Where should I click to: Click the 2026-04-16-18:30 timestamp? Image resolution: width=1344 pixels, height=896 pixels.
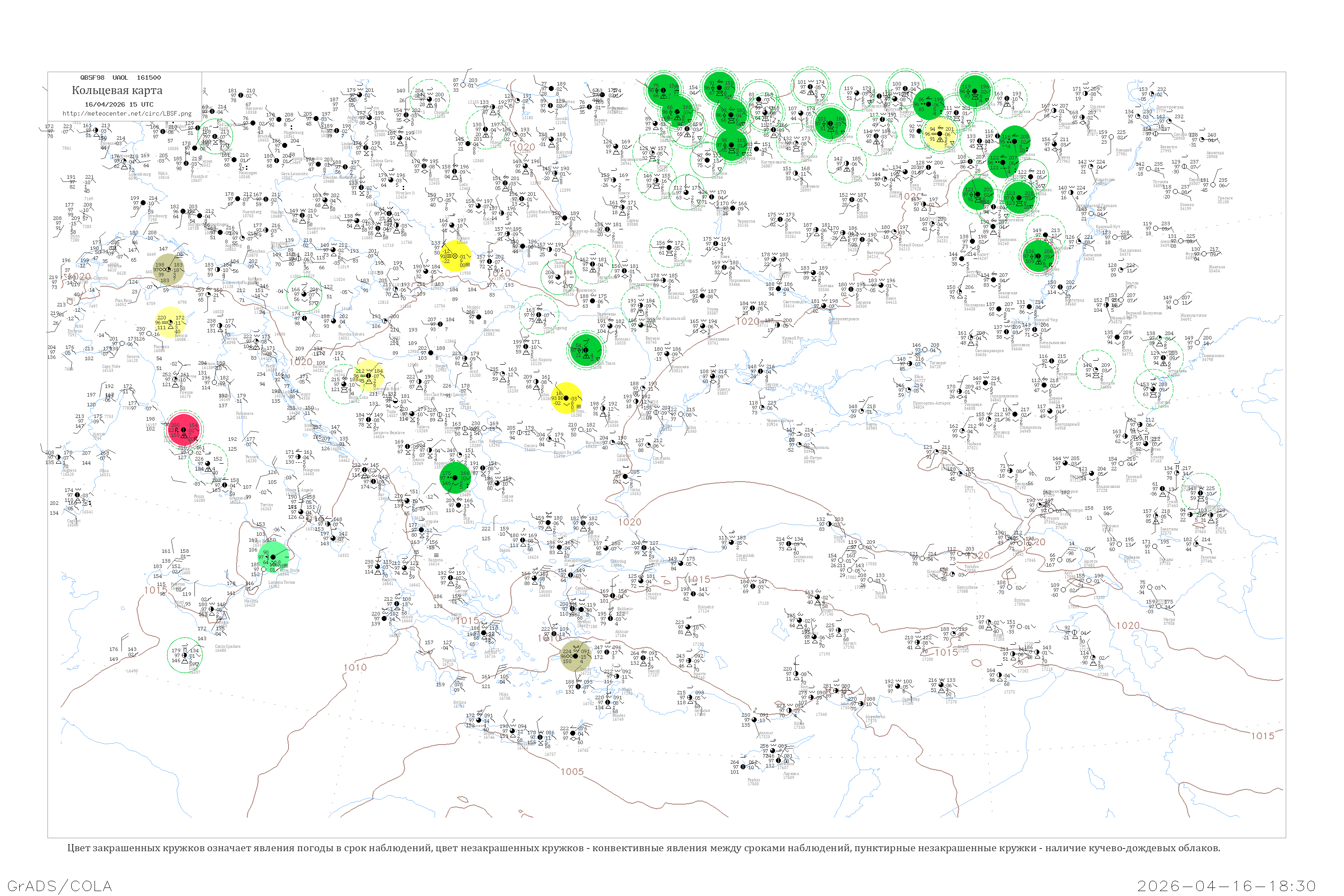[x=1226, y=886]
